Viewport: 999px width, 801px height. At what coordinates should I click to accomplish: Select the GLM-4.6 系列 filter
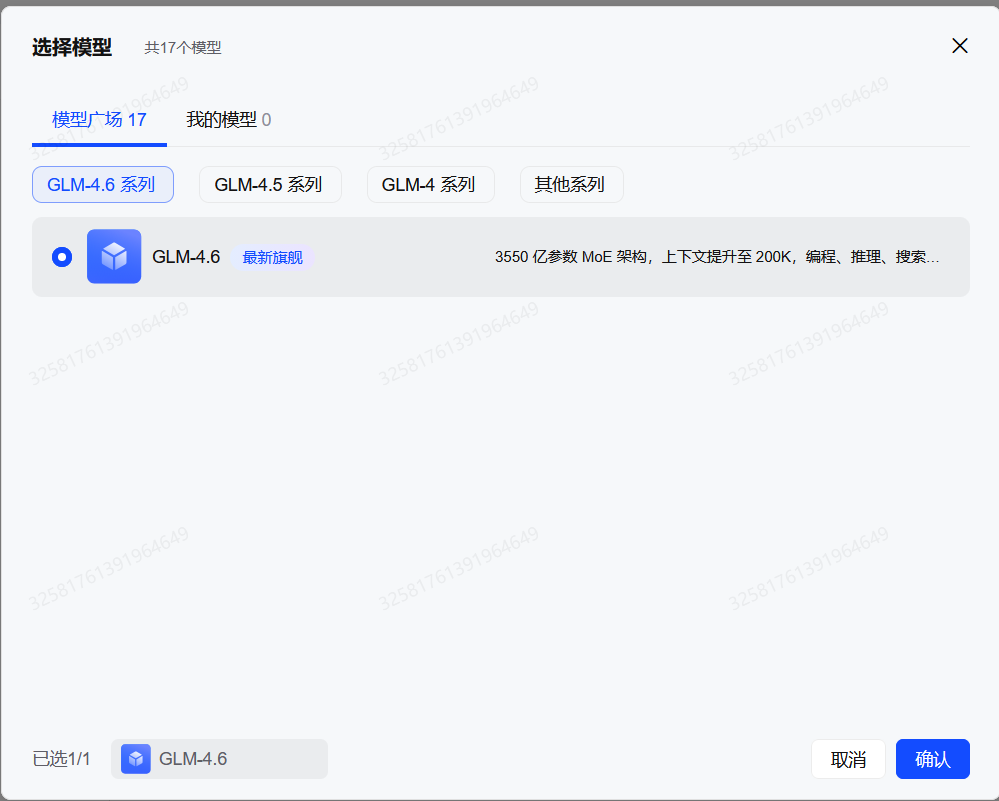tap(103, 185)
